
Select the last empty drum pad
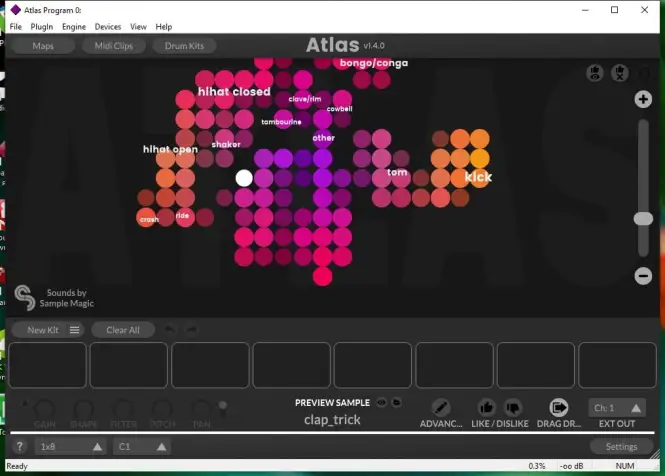(x=618, y=365)
